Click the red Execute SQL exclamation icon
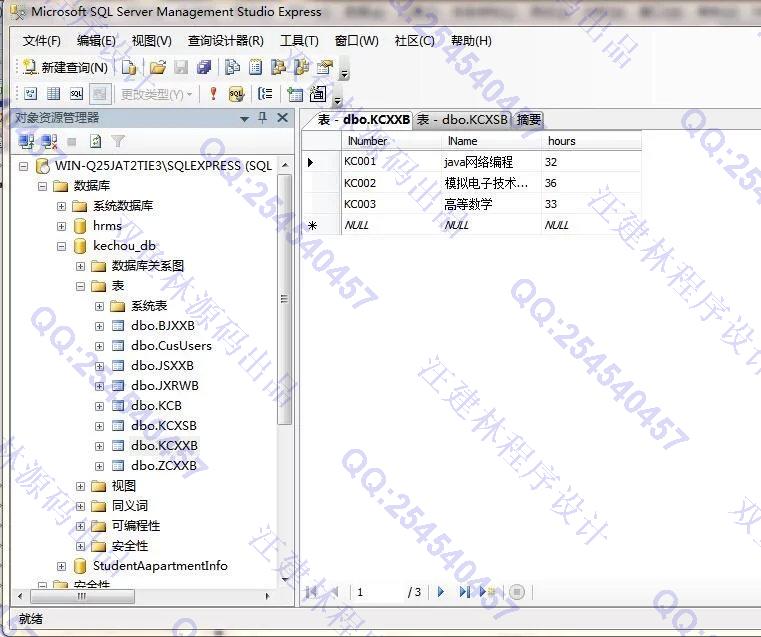The height and width of the screenshot is (637, 761). point(213,93)
